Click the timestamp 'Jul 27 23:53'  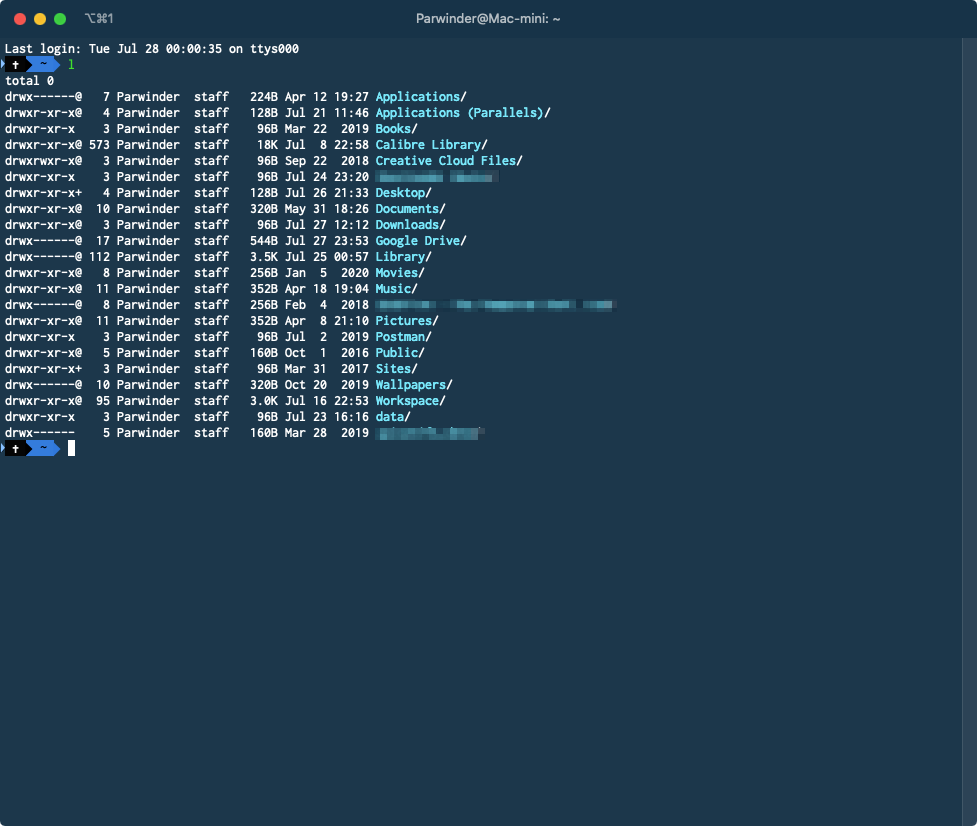pos(326,241)
